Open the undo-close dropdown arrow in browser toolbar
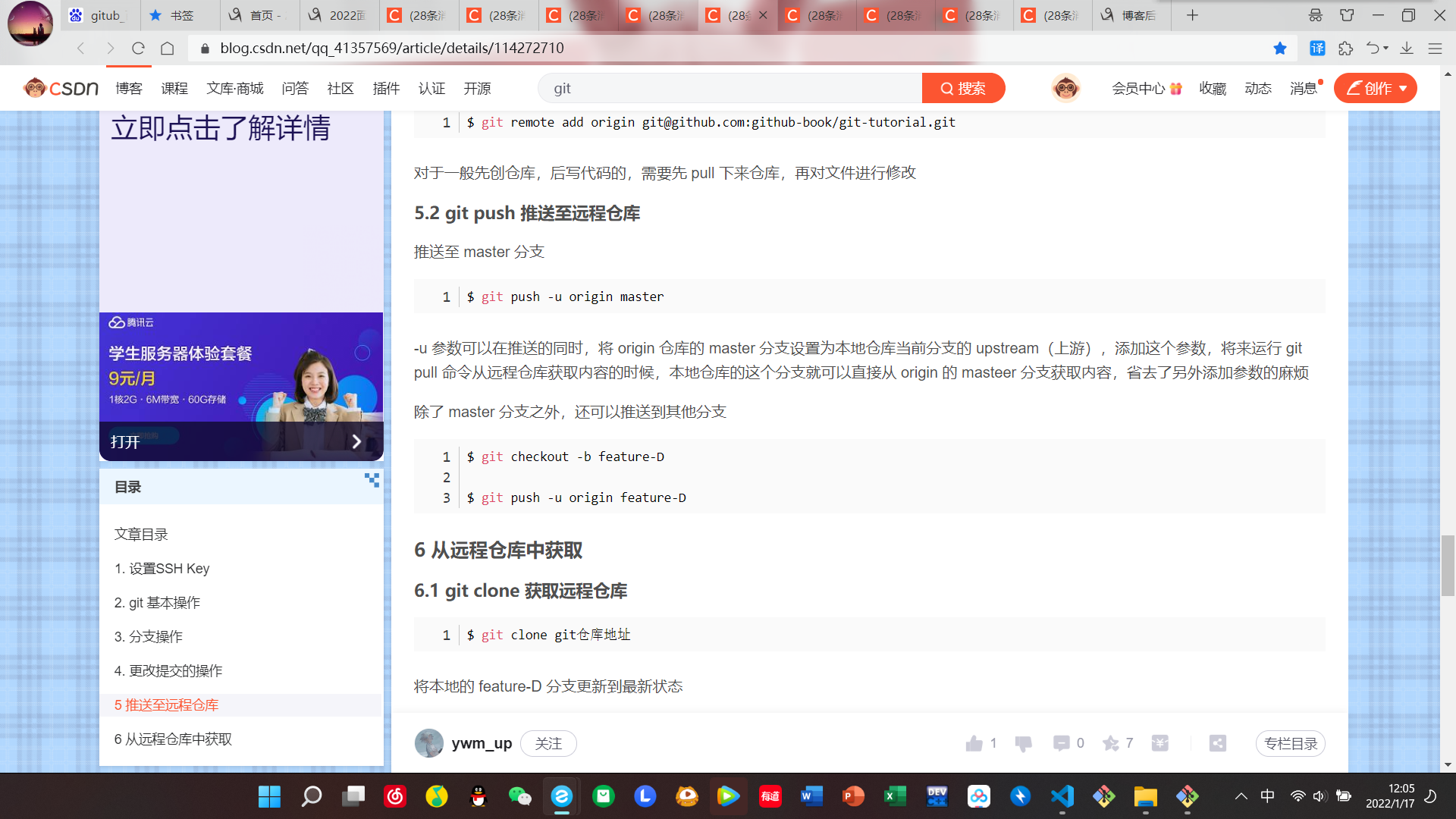The width and height of the screenshot is (1456, 819). coord(1386,49)
